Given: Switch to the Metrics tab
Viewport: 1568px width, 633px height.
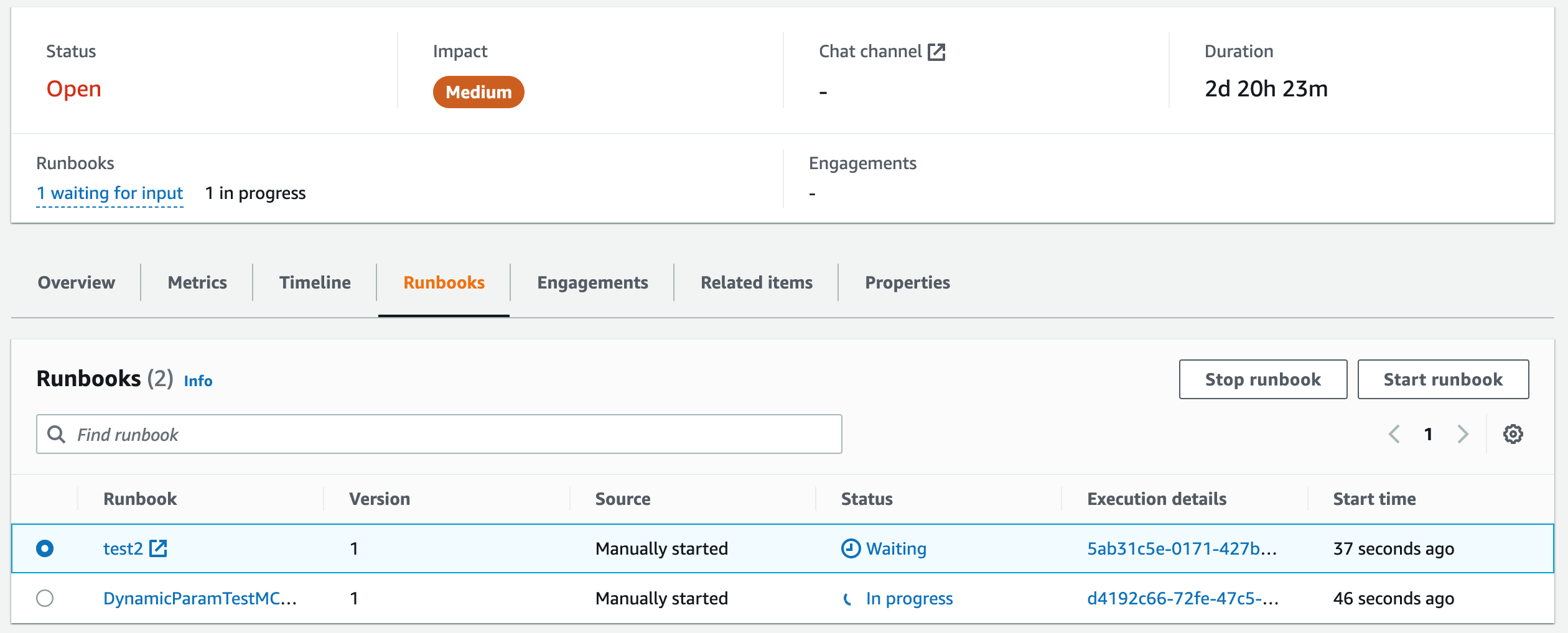Looking at the screenshot, I should coord(197,283).
